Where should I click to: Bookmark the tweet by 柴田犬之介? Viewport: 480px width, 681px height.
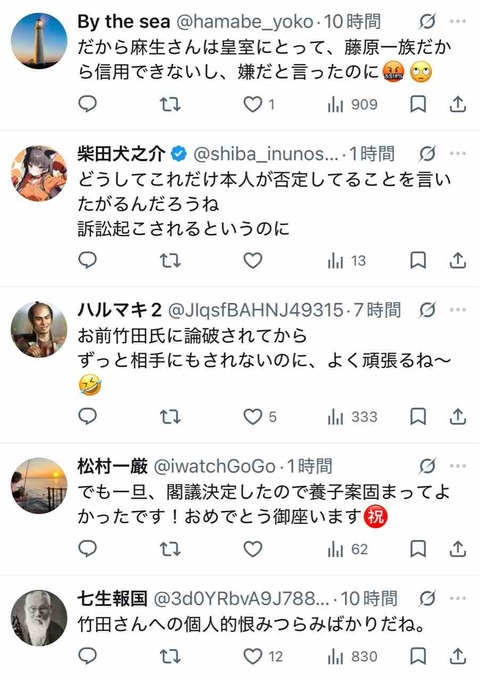(x=418, y=261)
